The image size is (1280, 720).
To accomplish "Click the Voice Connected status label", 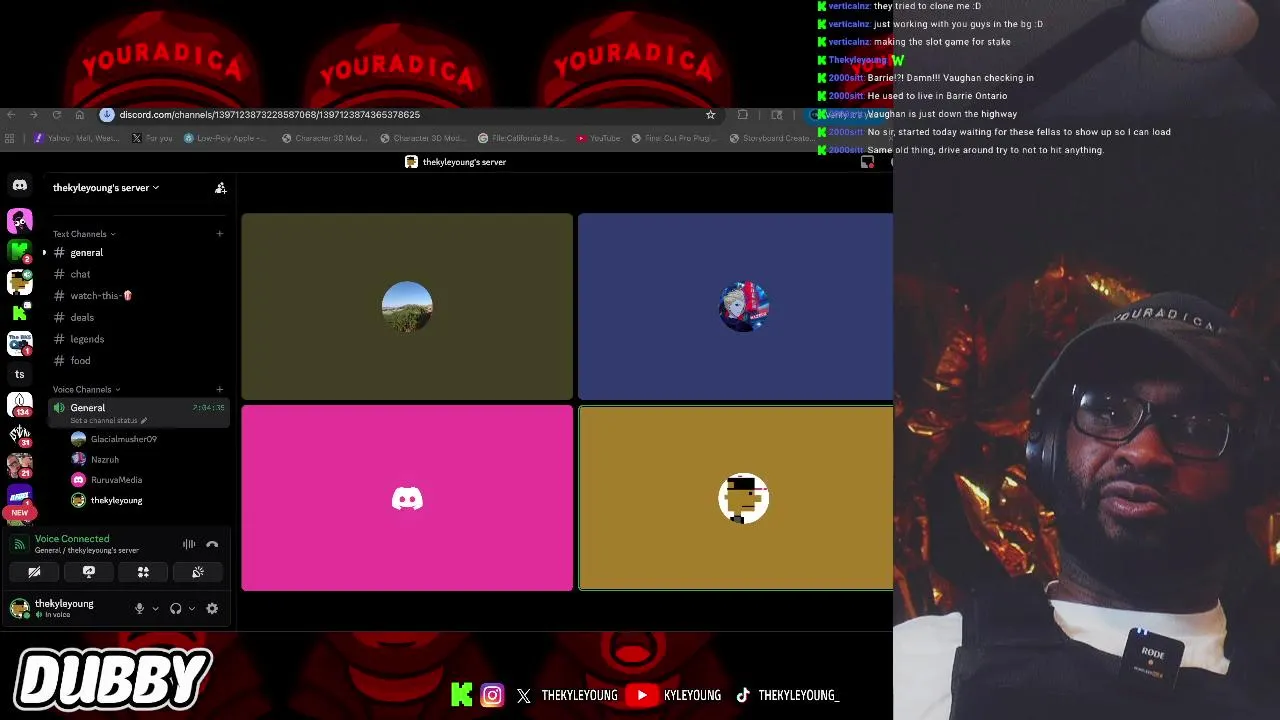I will pyautogui.click(x=72, y=539).
